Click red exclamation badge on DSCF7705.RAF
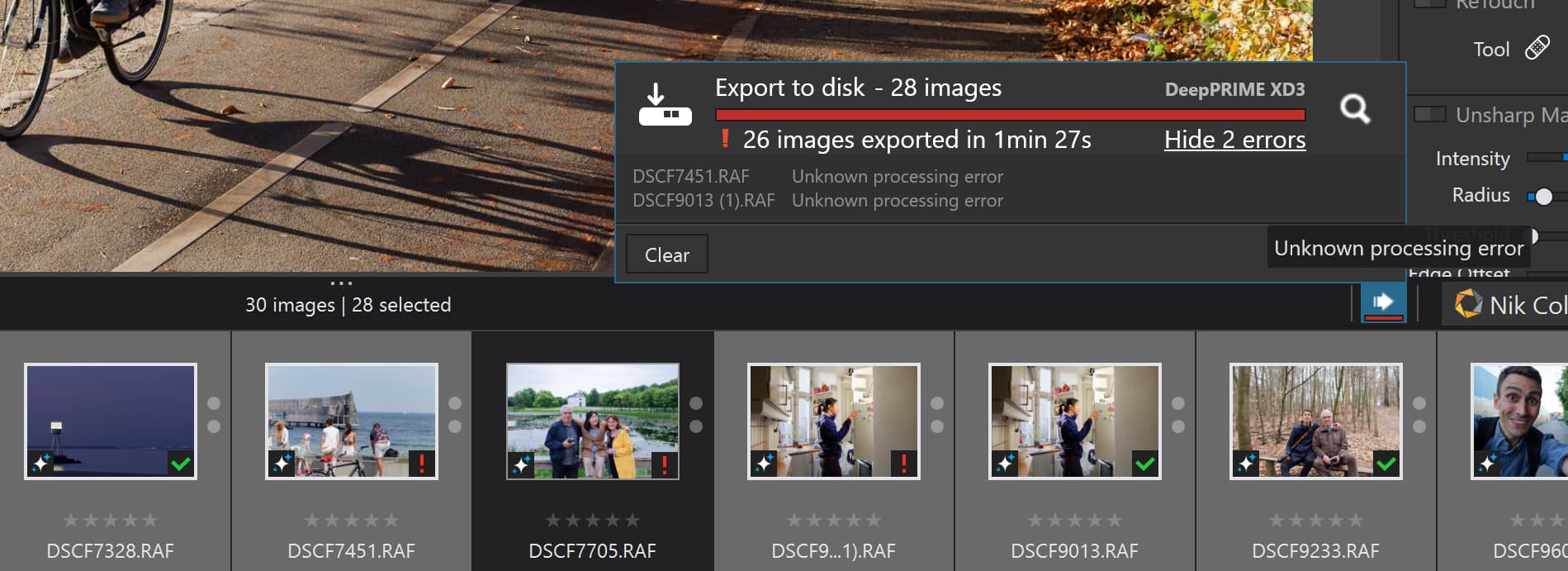 point(664,464)
